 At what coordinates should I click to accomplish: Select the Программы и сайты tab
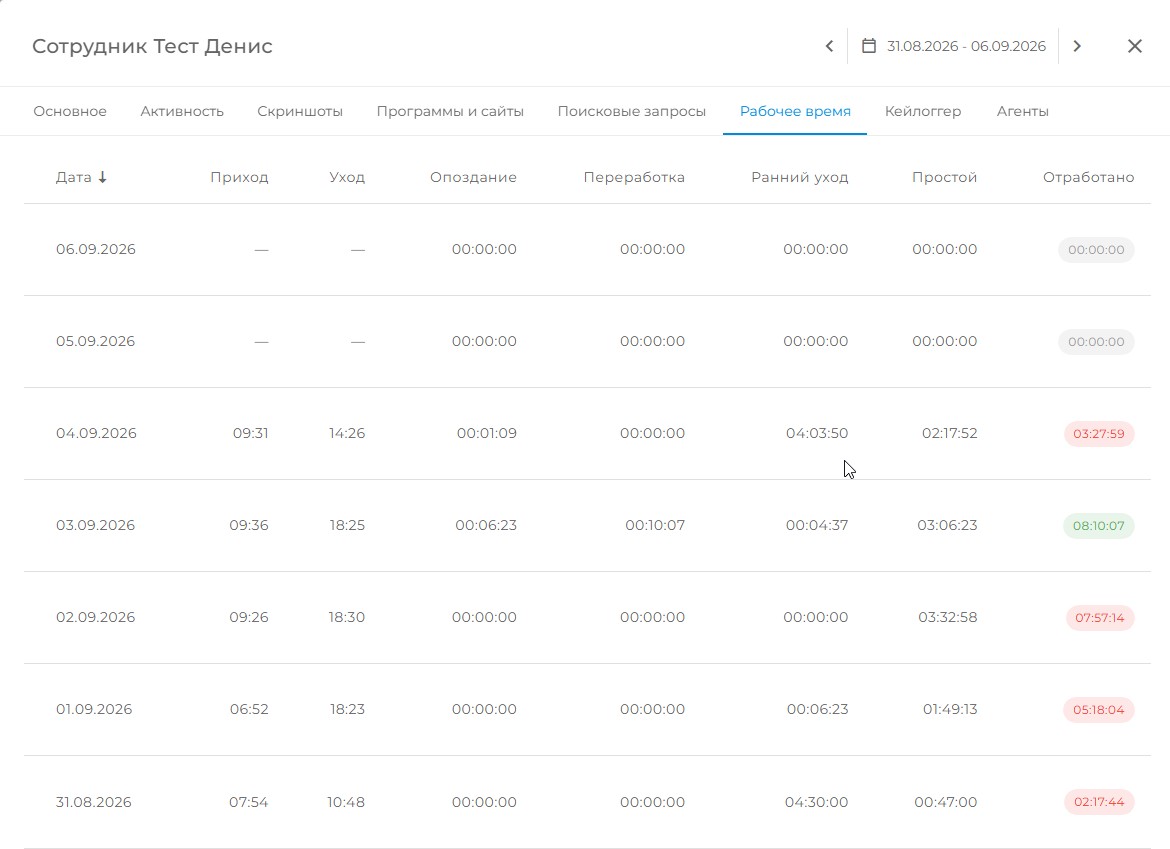(450, 111)
